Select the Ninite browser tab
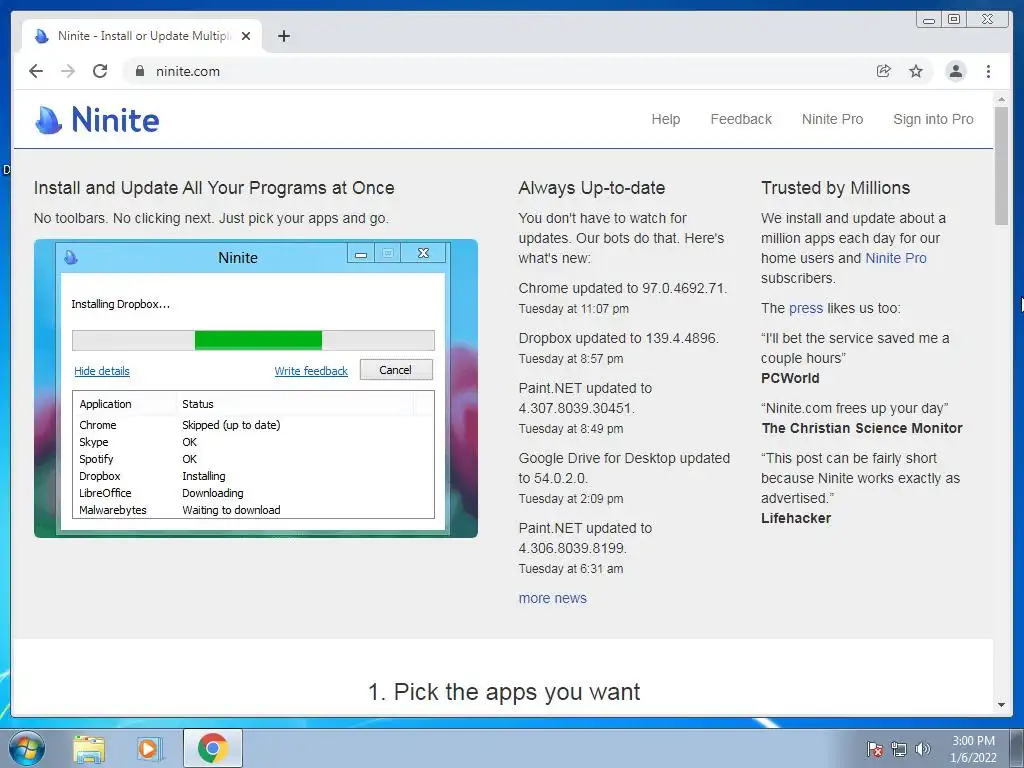The image size is (1024, 768). (x=142, y=36)
